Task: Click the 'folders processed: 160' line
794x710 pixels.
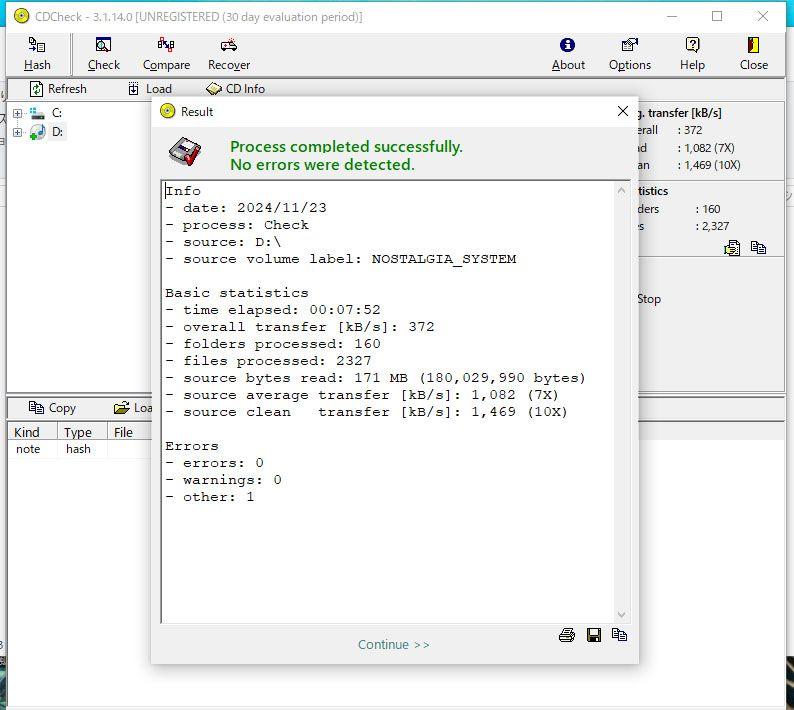Action: point(272,344)
